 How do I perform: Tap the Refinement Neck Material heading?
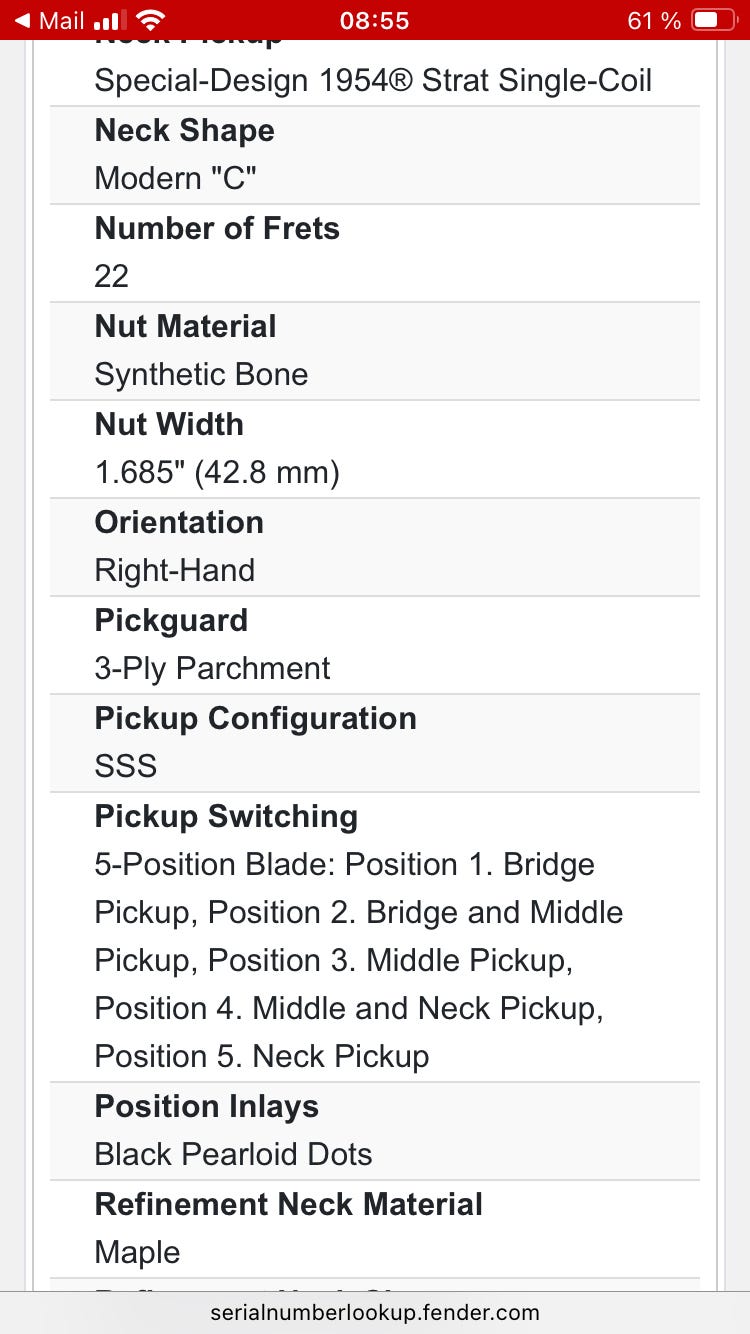tap(288, 1204)
